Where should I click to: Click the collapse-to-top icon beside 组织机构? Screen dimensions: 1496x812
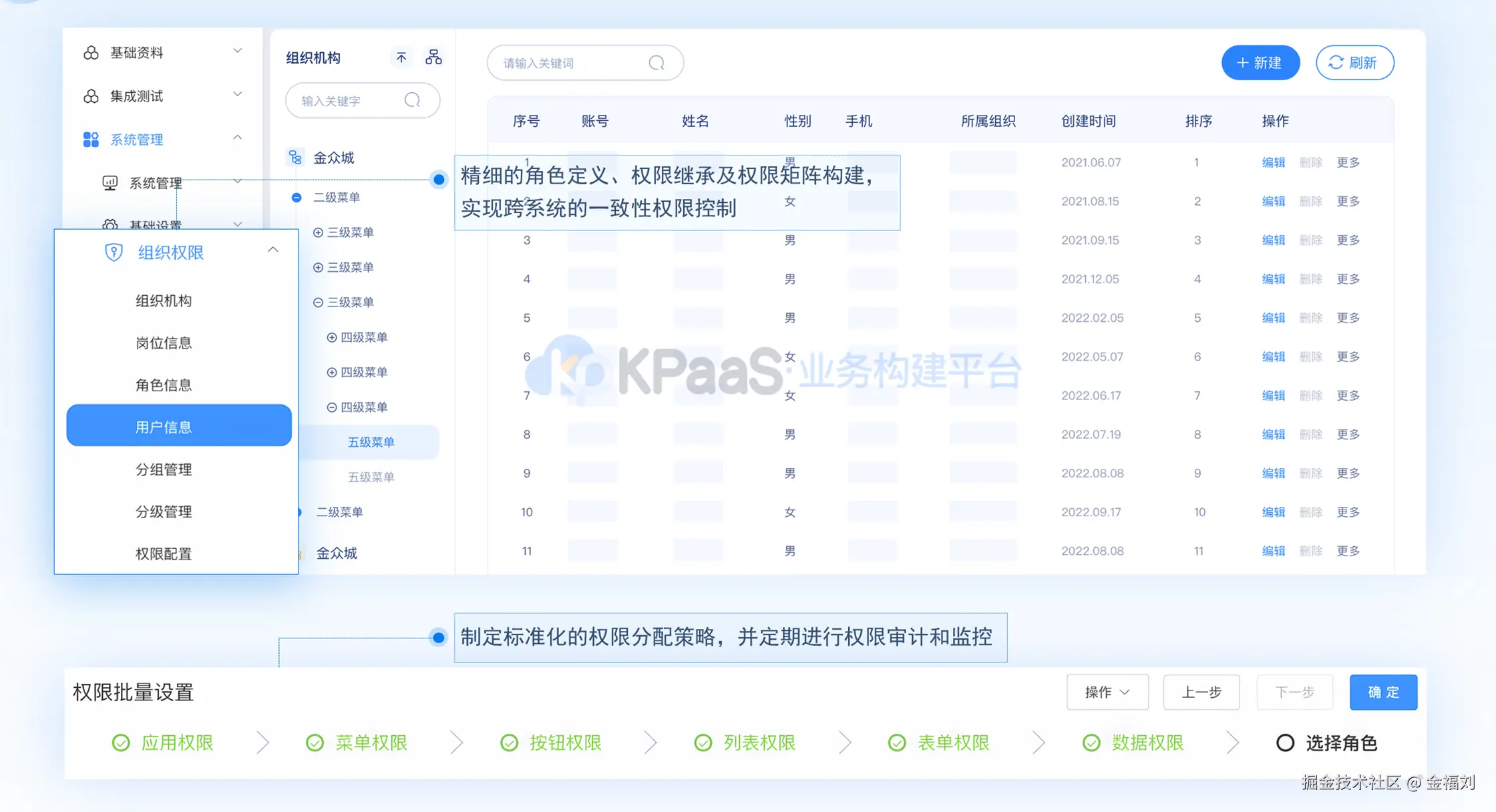(401, 57)
